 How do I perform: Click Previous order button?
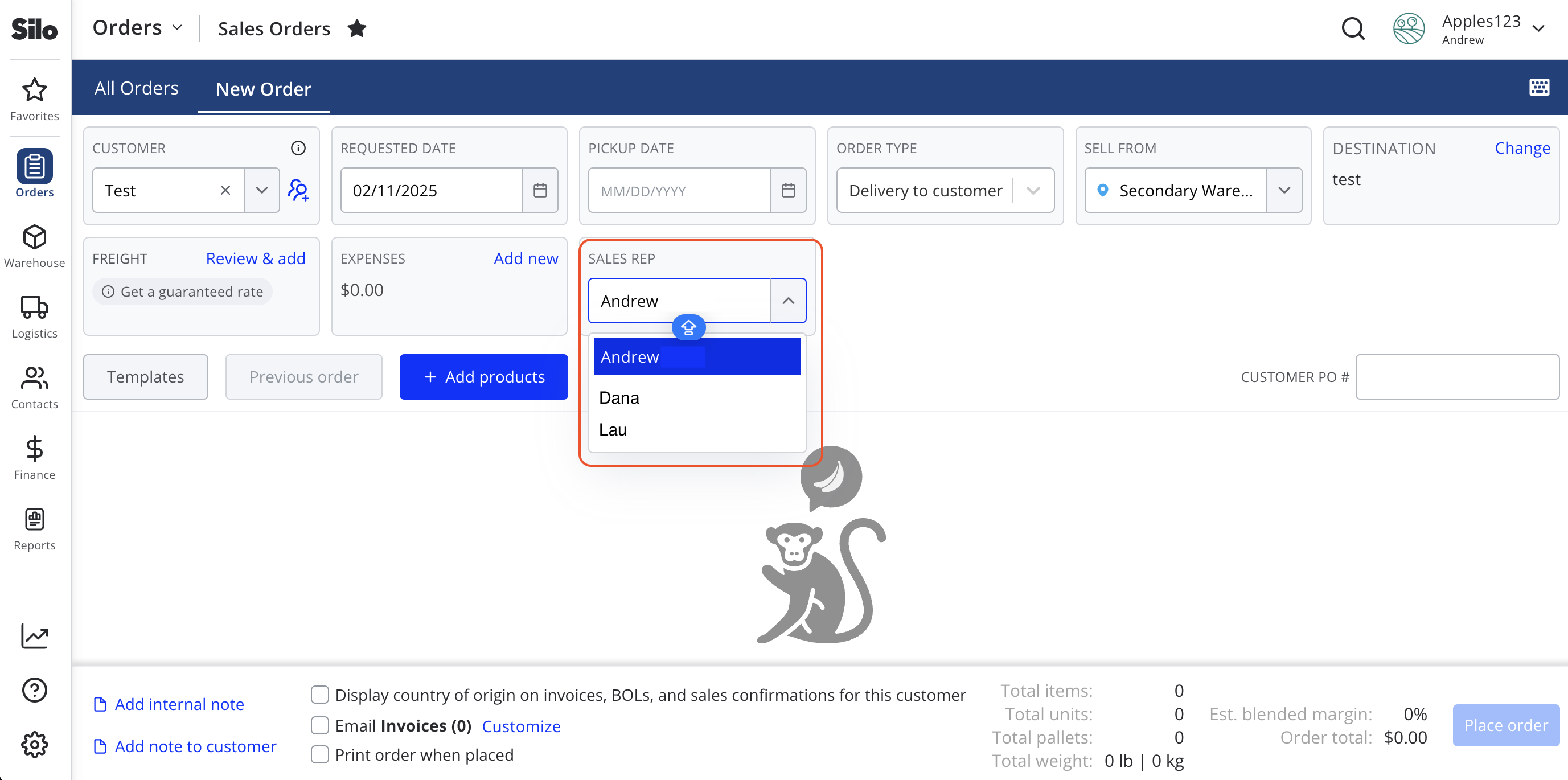(303, 377)
